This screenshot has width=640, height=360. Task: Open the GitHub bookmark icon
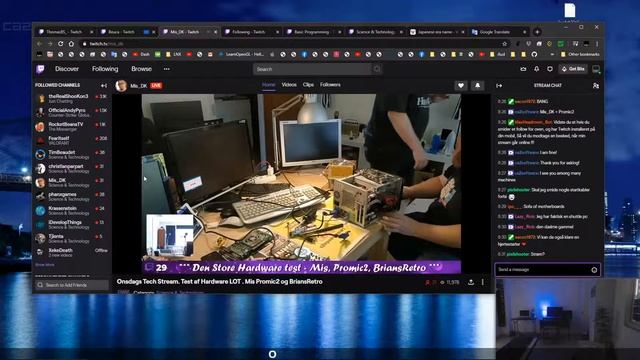tap(534, 54)
